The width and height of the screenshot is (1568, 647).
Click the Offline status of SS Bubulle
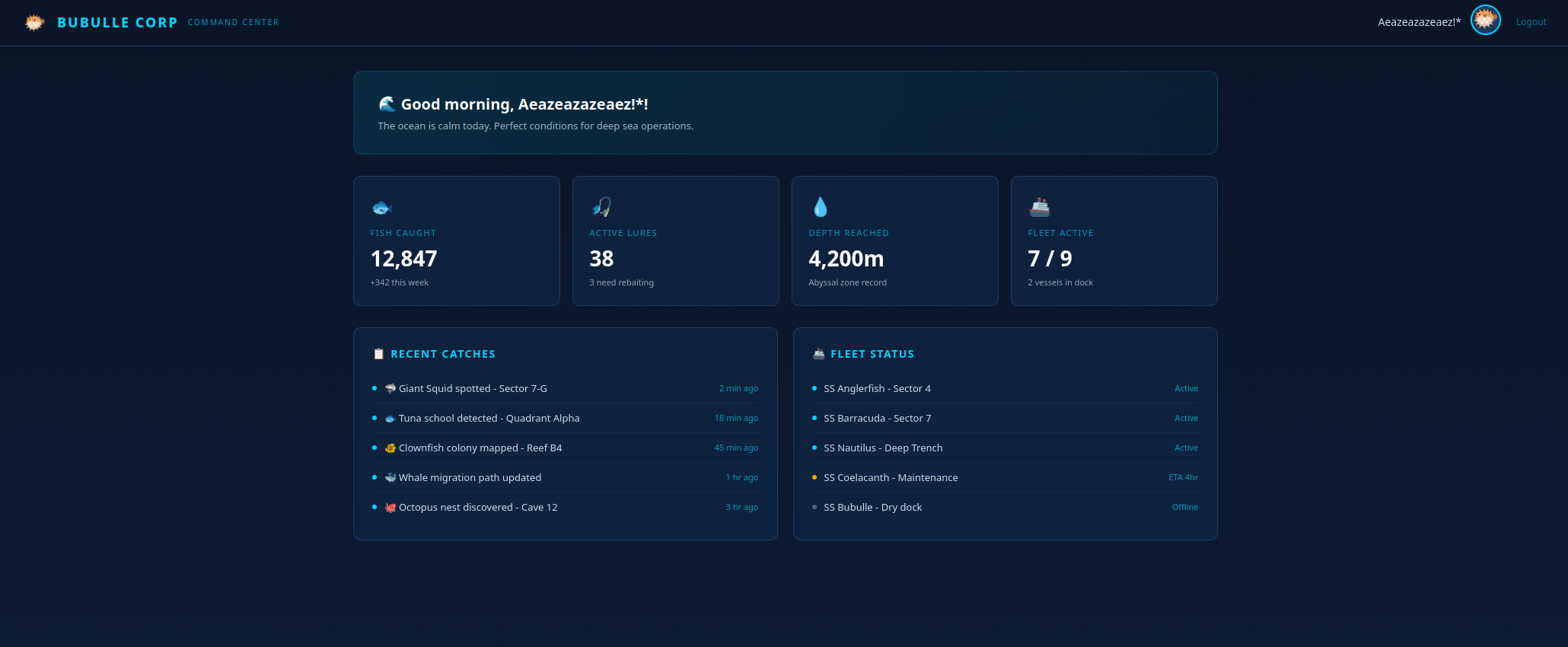pyautogui.click(x=1184, y=507)
